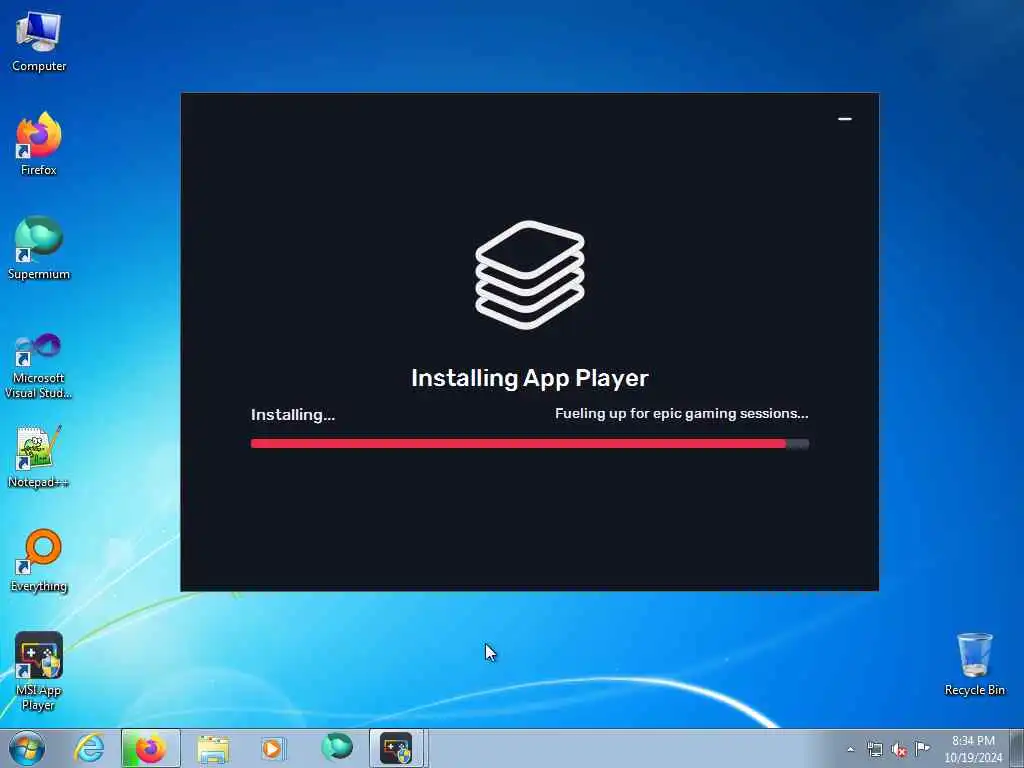1024x768 pixels.
Task: Switch to Firefox in the taskbar
Action: tap(150, 748)
